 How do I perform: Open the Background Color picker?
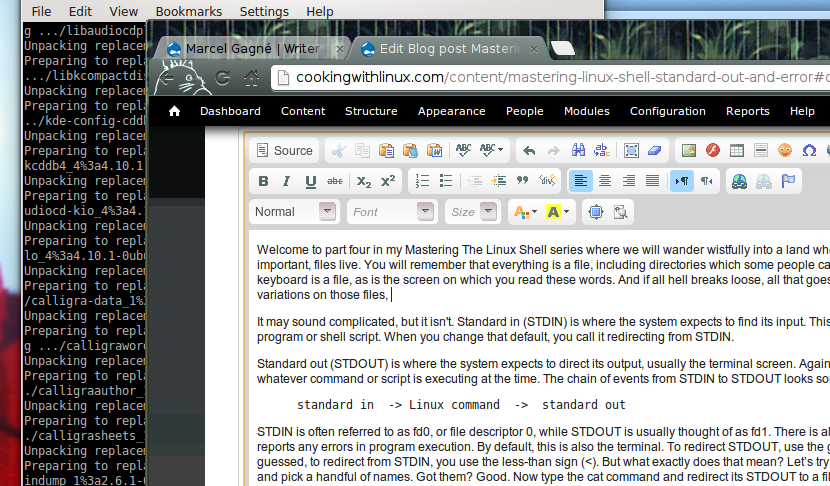557,212
